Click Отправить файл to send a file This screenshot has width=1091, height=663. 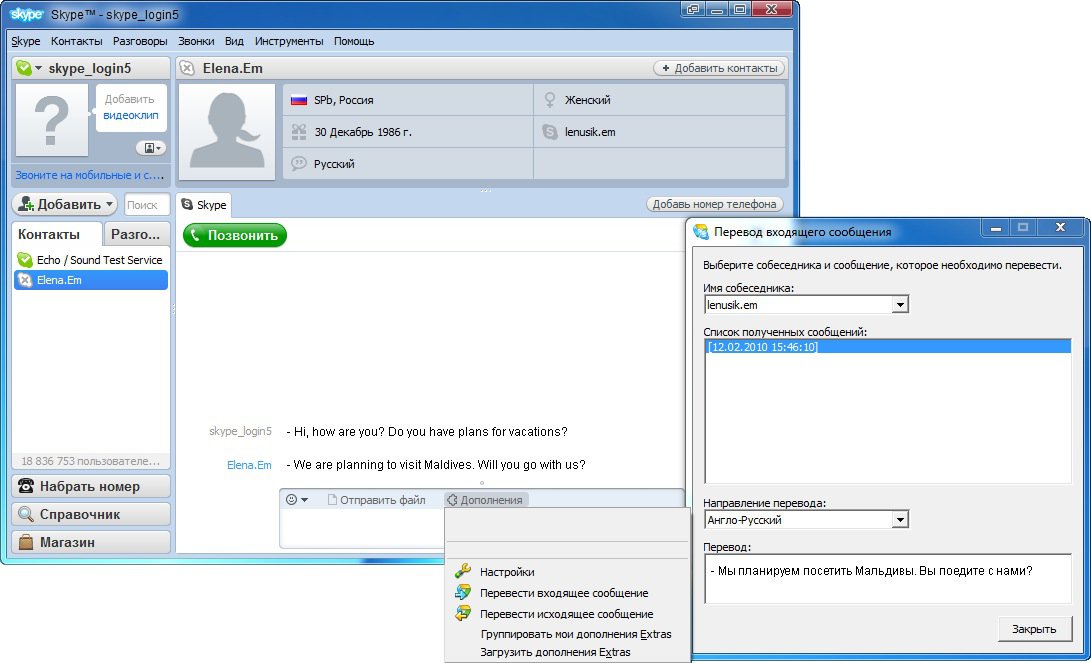click(x=376, y=500)
